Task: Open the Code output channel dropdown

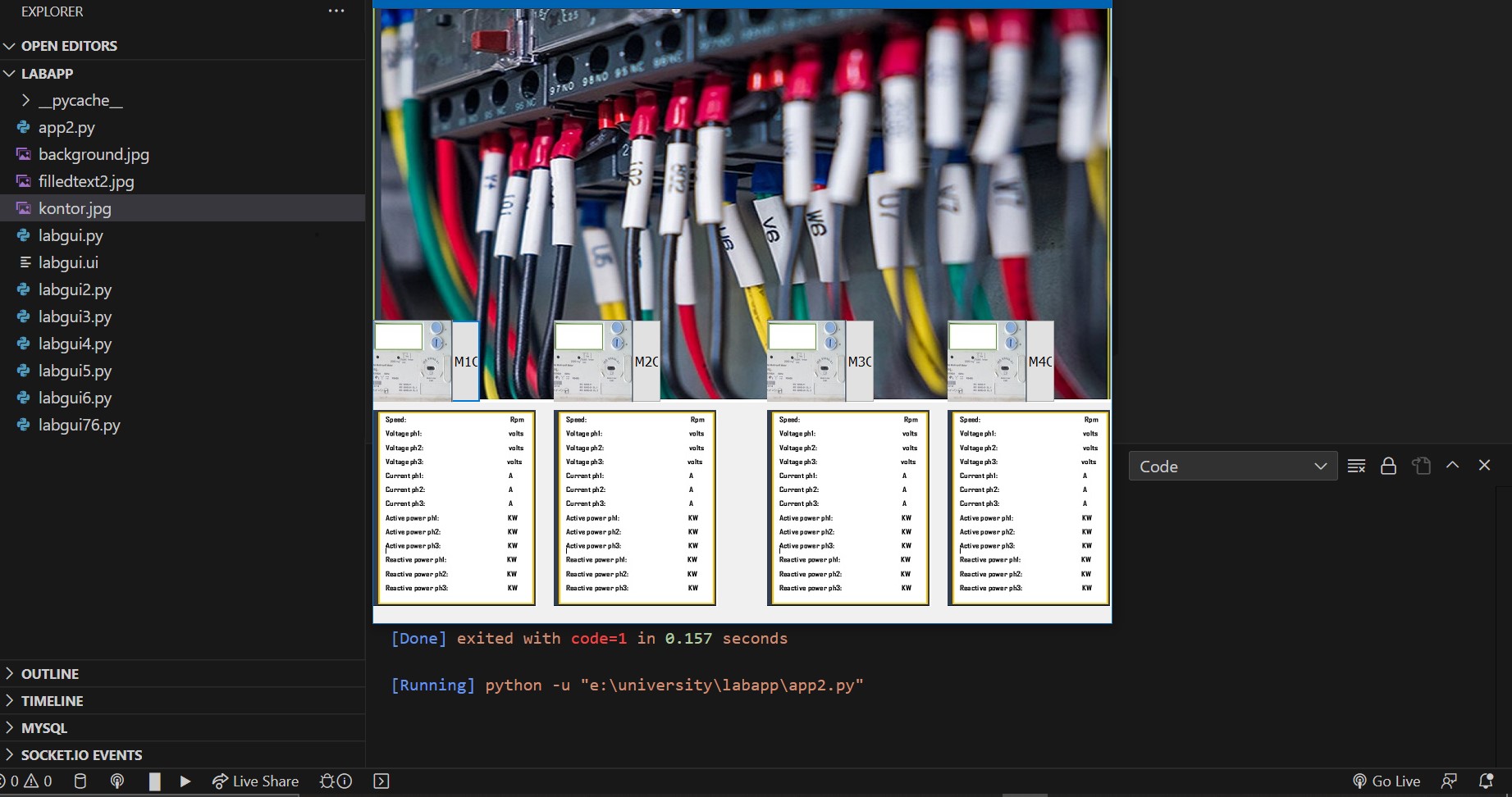Action: (1232, 466)
